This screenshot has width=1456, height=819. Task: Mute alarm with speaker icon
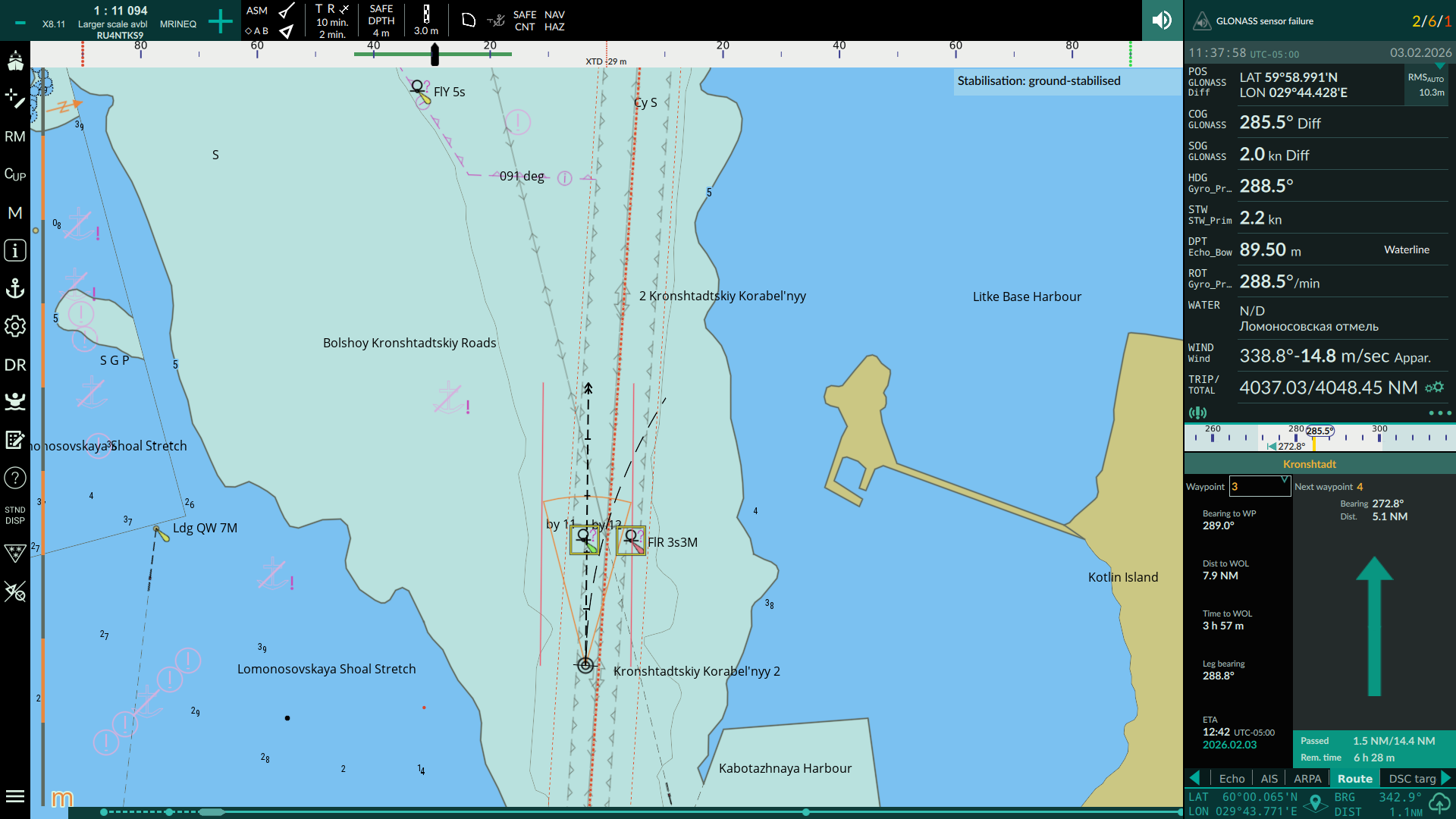click(x=1162, y=20)
